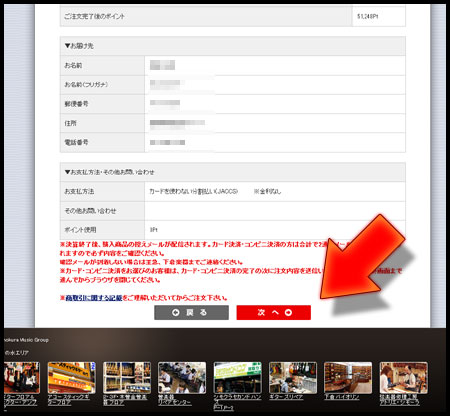Collapse the ▼お支払方法・その他お問い合わせ section header

[x=233, y=172]
